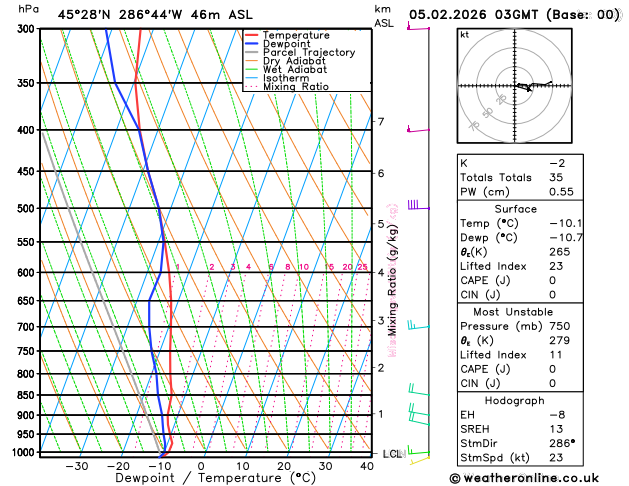Click the 'Dewpoint / Temperature (°C)' axis title

coord(215,478)
